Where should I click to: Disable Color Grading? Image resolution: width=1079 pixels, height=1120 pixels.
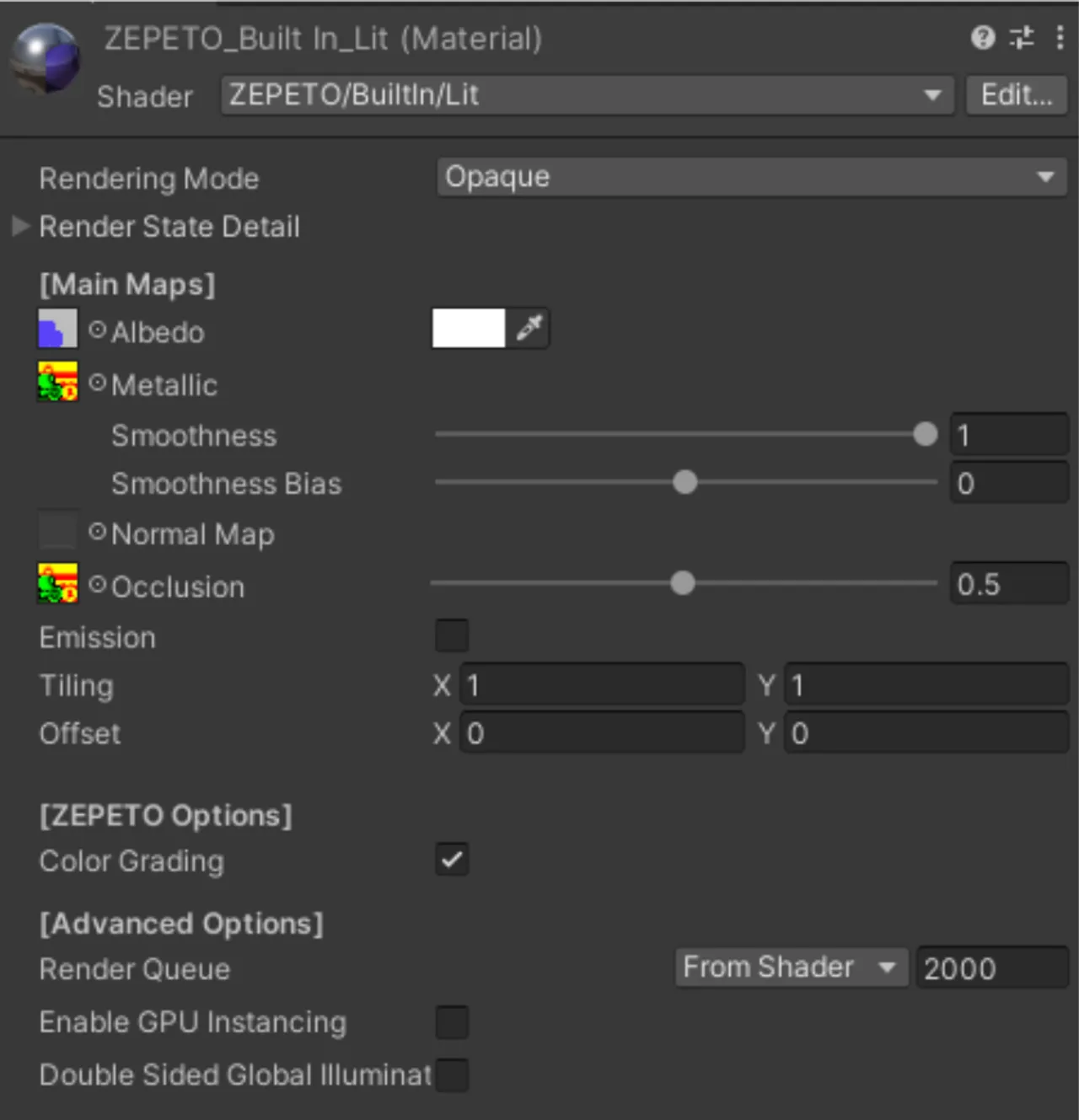pos(451,860)
